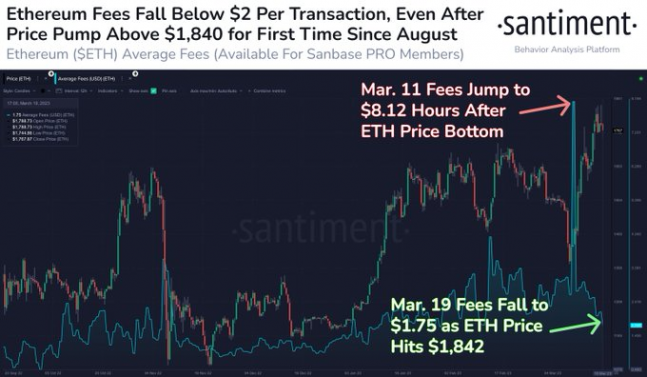Click the round badge above Price (ETH) tab
The height and width of the screenshot is (377, 647).
pos(51,74)
